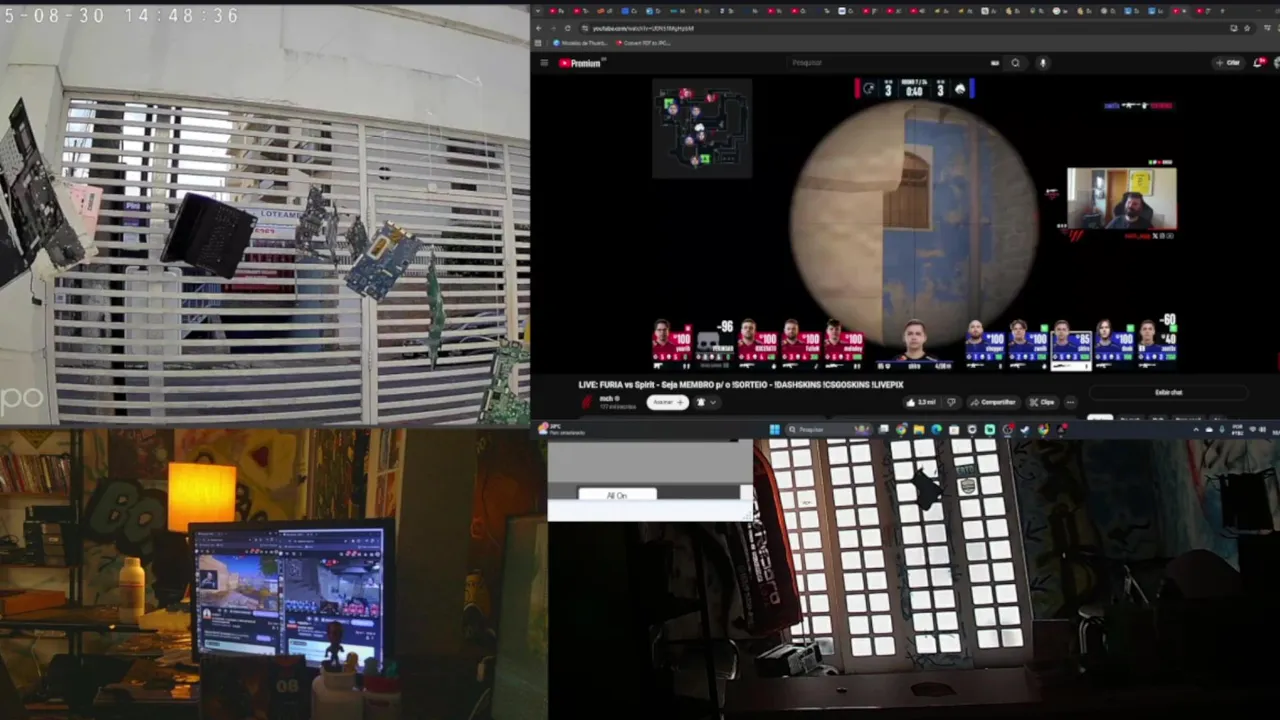Open Task View on the taskbar
Image resolution: width=1280 pixels, height=720 pixels.
883,429
